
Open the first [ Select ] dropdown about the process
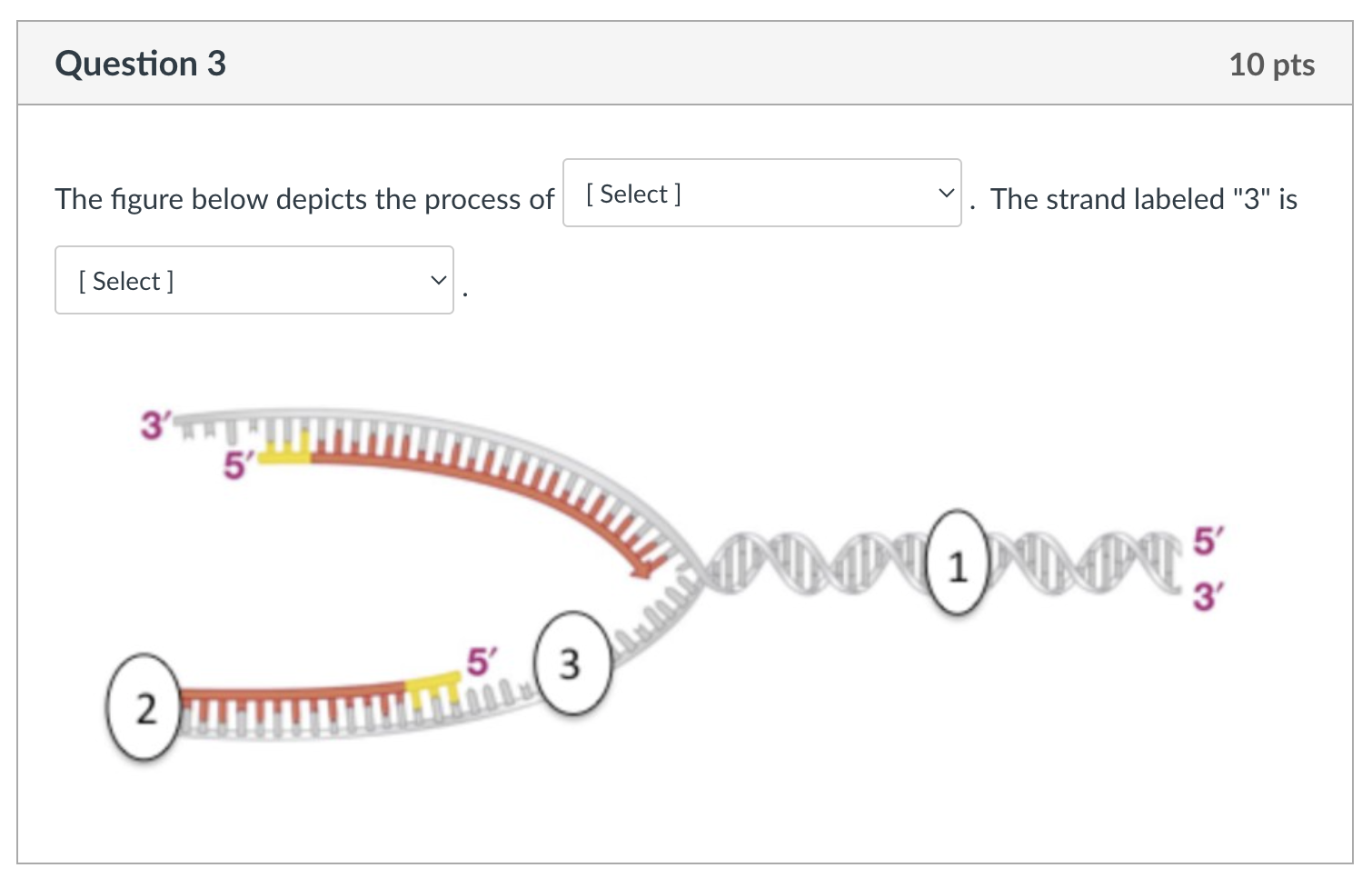tap(761, 193)
